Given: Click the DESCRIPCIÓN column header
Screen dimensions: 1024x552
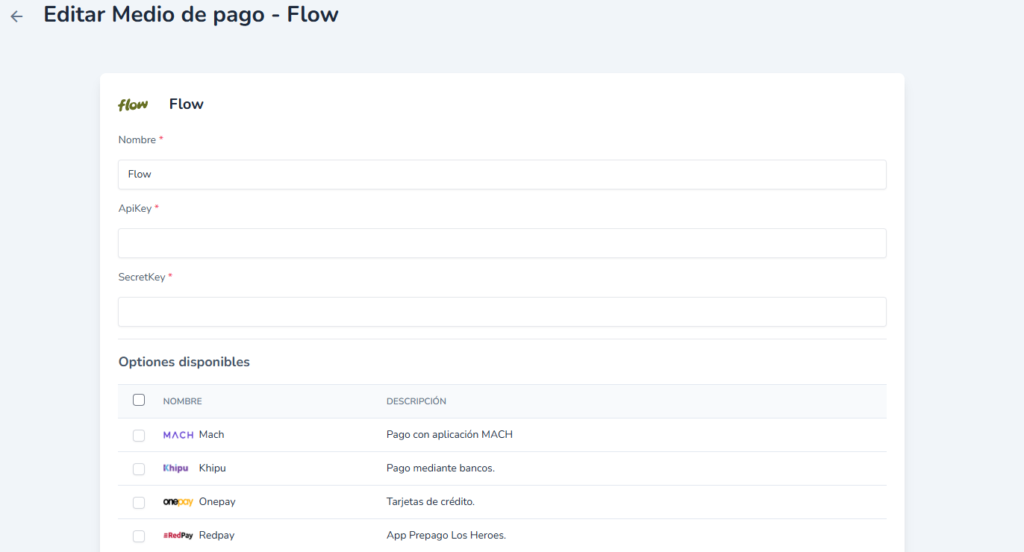Looking at the screenshot, I should [416, 401].
